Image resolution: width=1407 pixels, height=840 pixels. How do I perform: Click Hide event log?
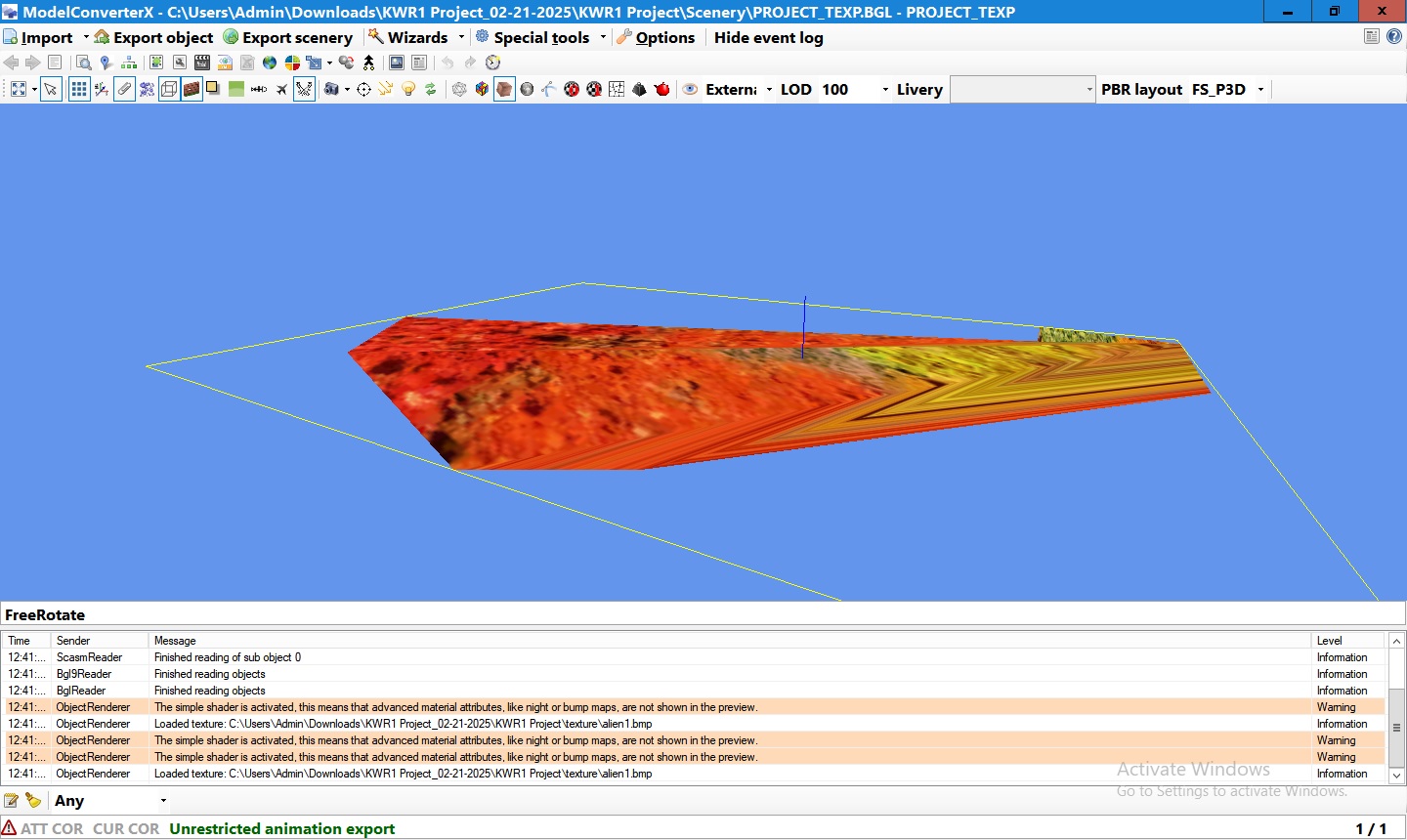769,37
